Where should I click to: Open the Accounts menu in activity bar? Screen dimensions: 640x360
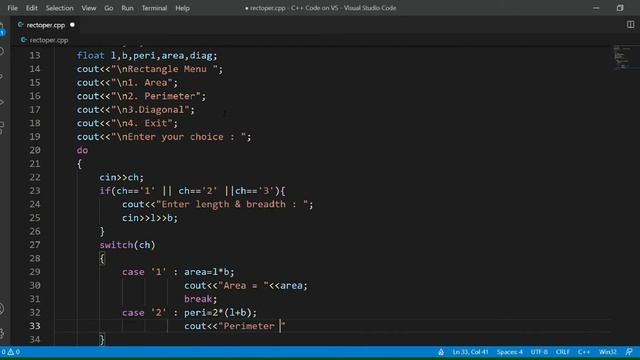[2, 309]
